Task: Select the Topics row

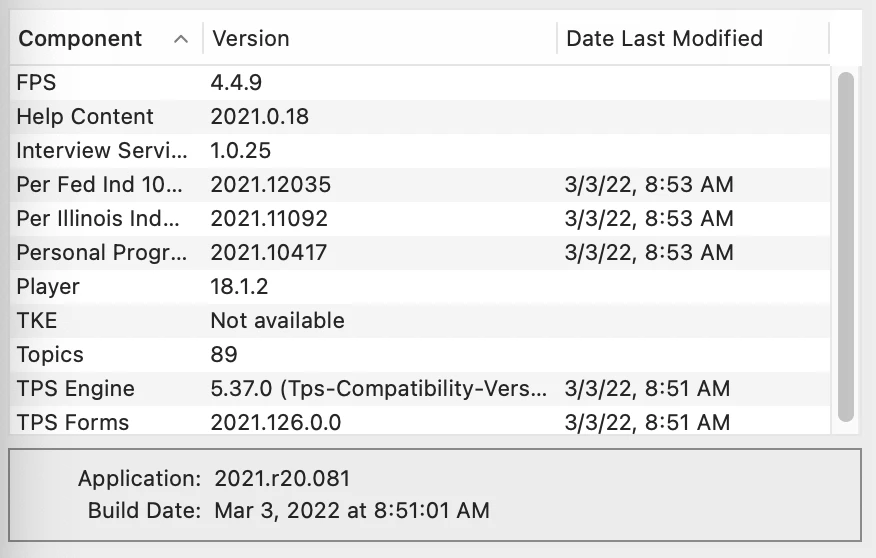Action: [x=420, y=355]
